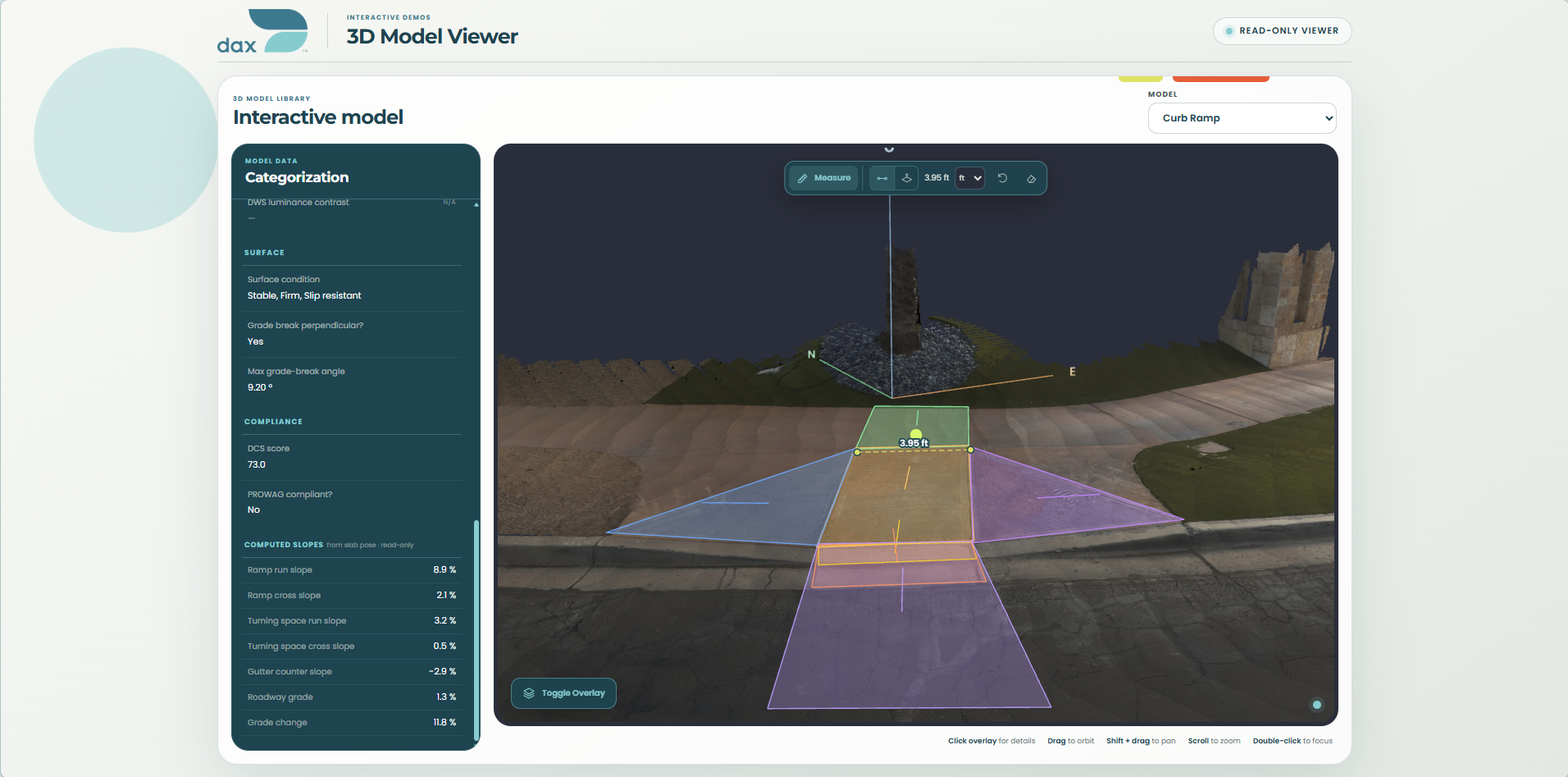Click the E compass axis label
Screen dimensions: 1568x777
click(1072, 372)
